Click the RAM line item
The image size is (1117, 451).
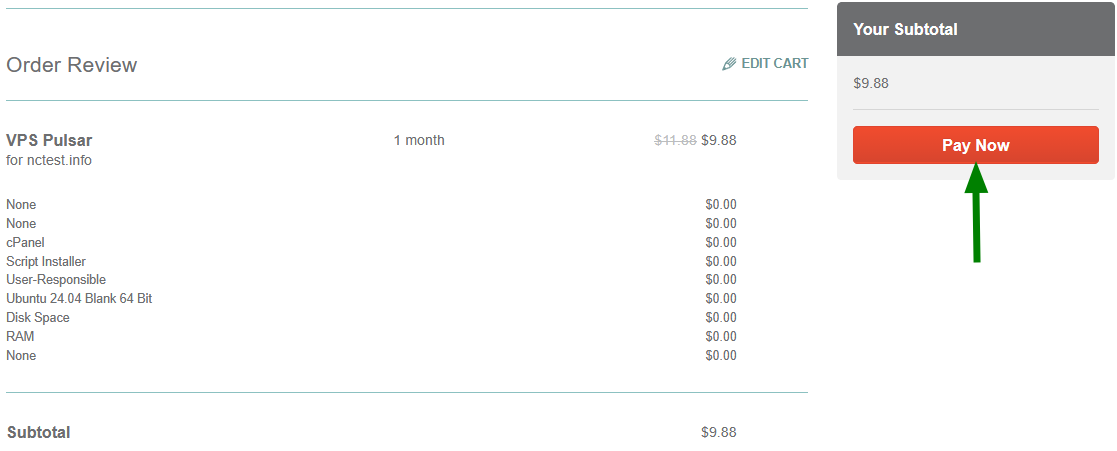(20, 337)
